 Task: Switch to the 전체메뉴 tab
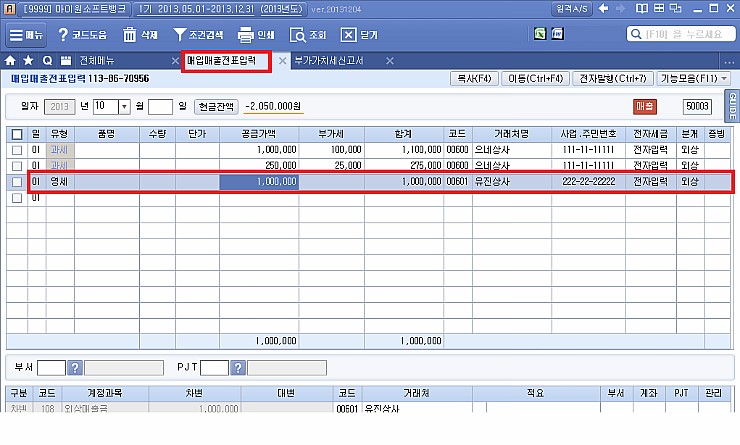[97, 61]
